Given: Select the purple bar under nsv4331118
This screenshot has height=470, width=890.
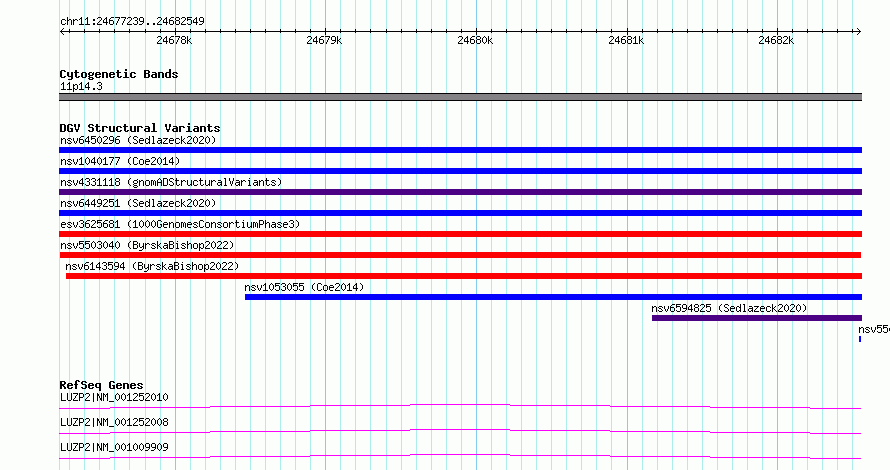Looking at the screenshot, I should [x=460, y=192].
